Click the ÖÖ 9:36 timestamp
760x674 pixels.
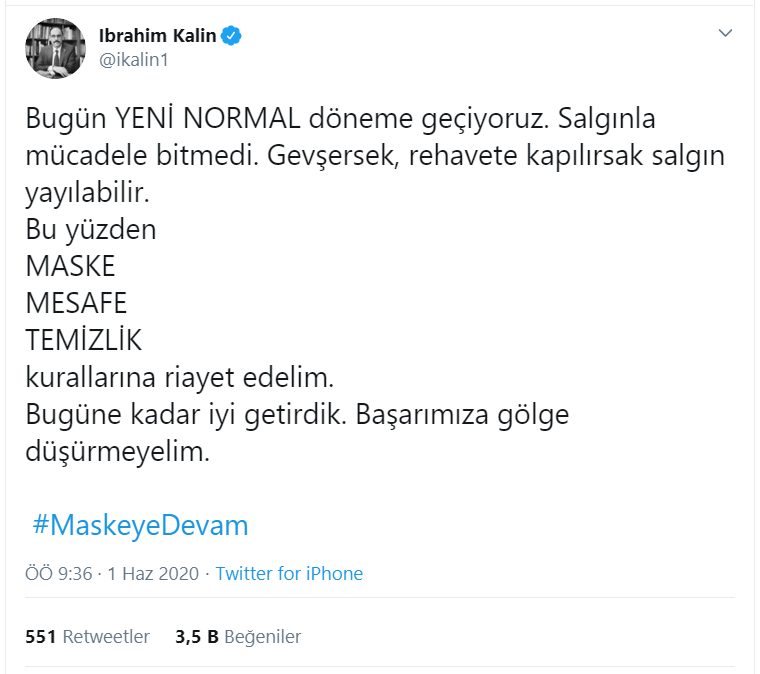click(58, 574)
